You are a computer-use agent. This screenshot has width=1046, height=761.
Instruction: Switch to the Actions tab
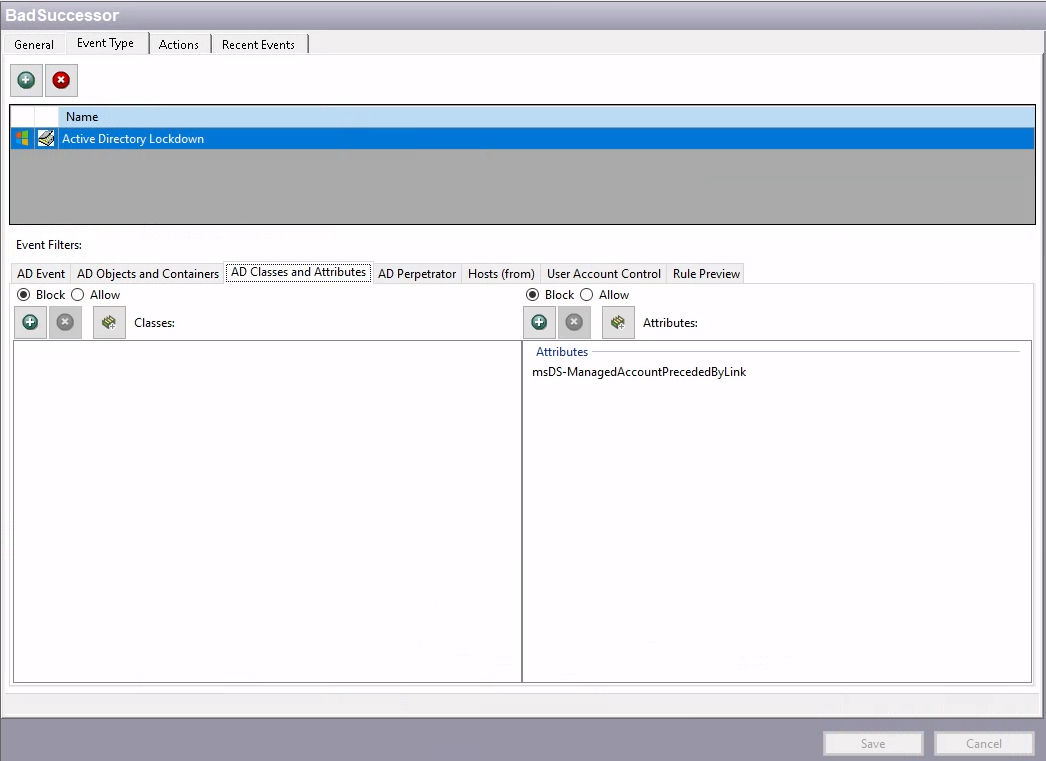(x=179, y=45)
